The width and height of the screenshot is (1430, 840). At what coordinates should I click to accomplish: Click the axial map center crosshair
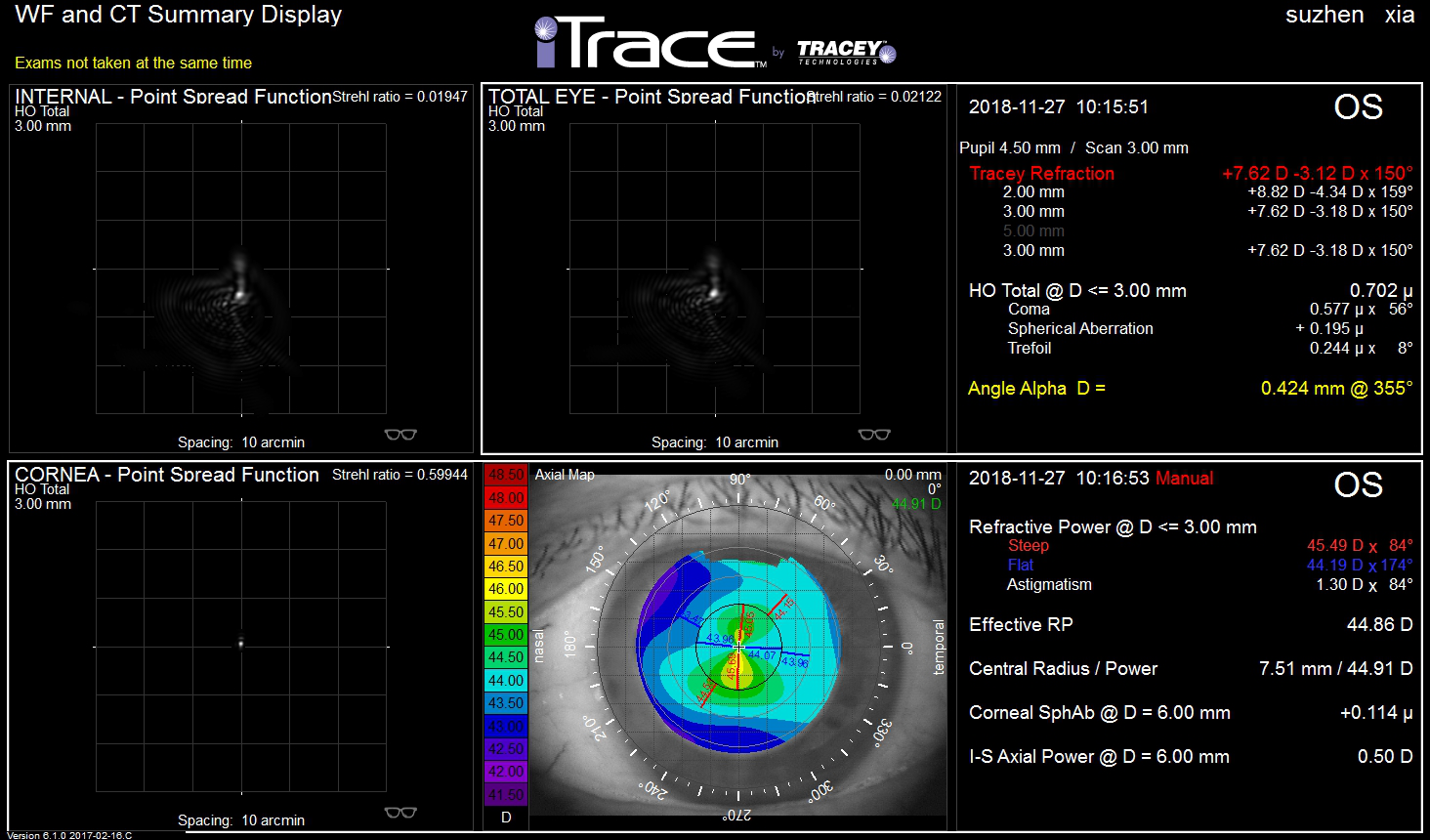(x=739, y=646)
